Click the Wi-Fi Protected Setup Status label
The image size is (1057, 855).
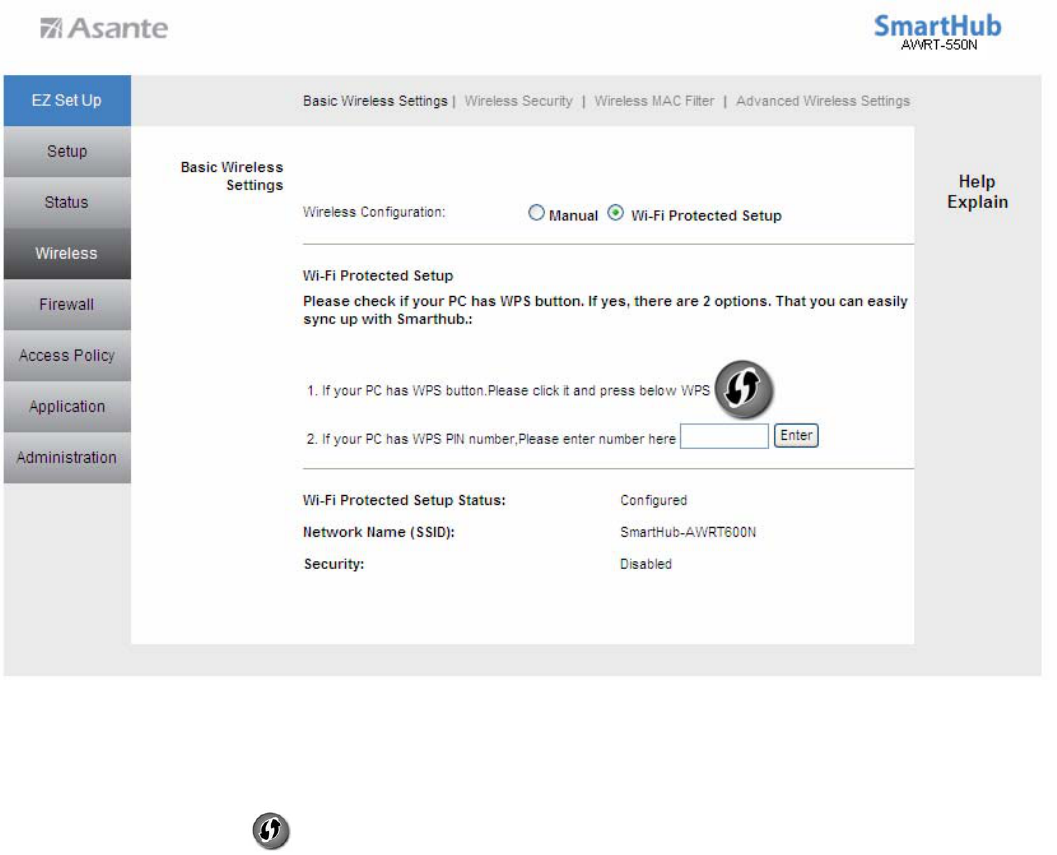coord(404,500)
